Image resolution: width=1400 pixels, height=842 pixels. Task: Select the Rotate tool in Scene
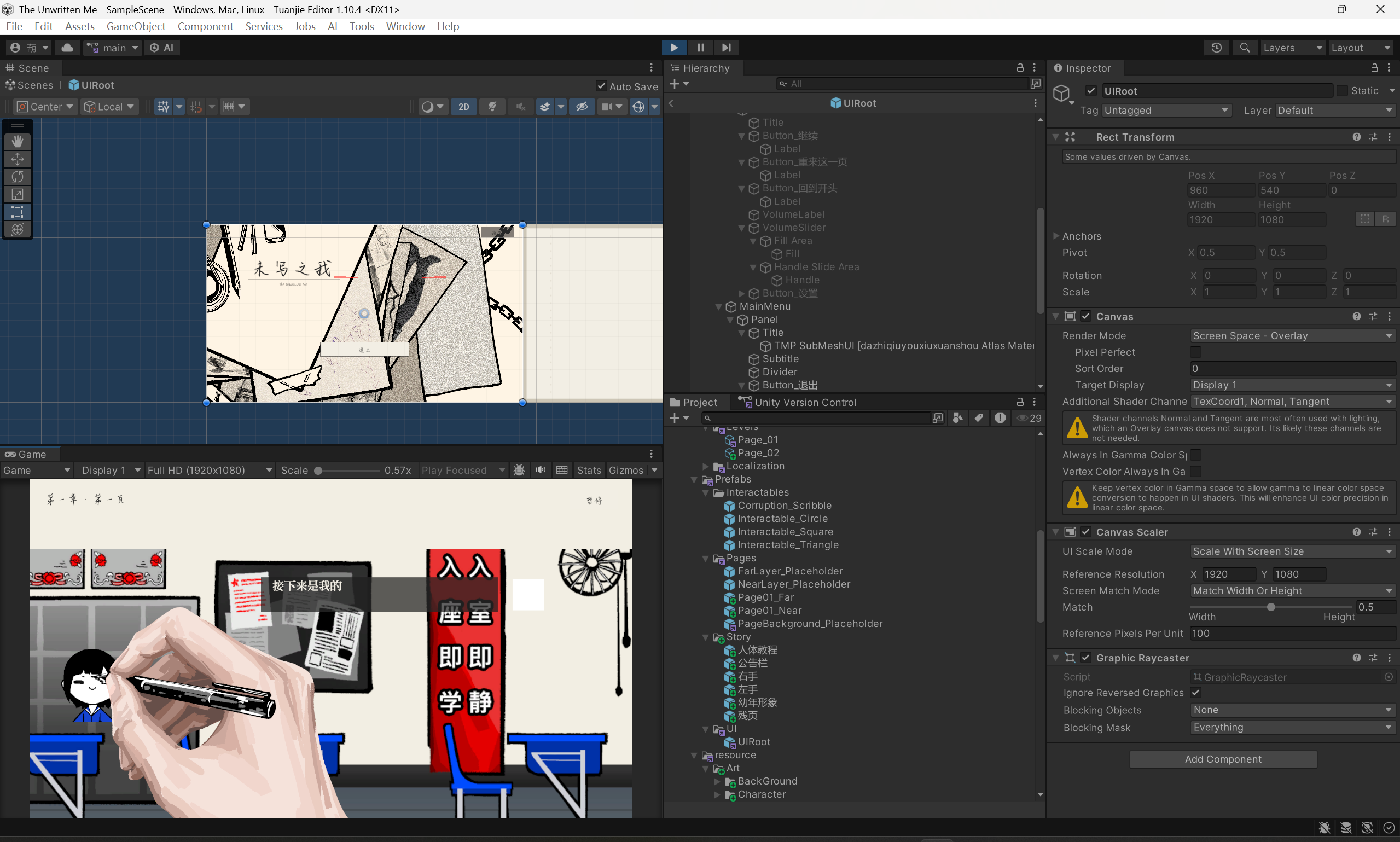17,177
